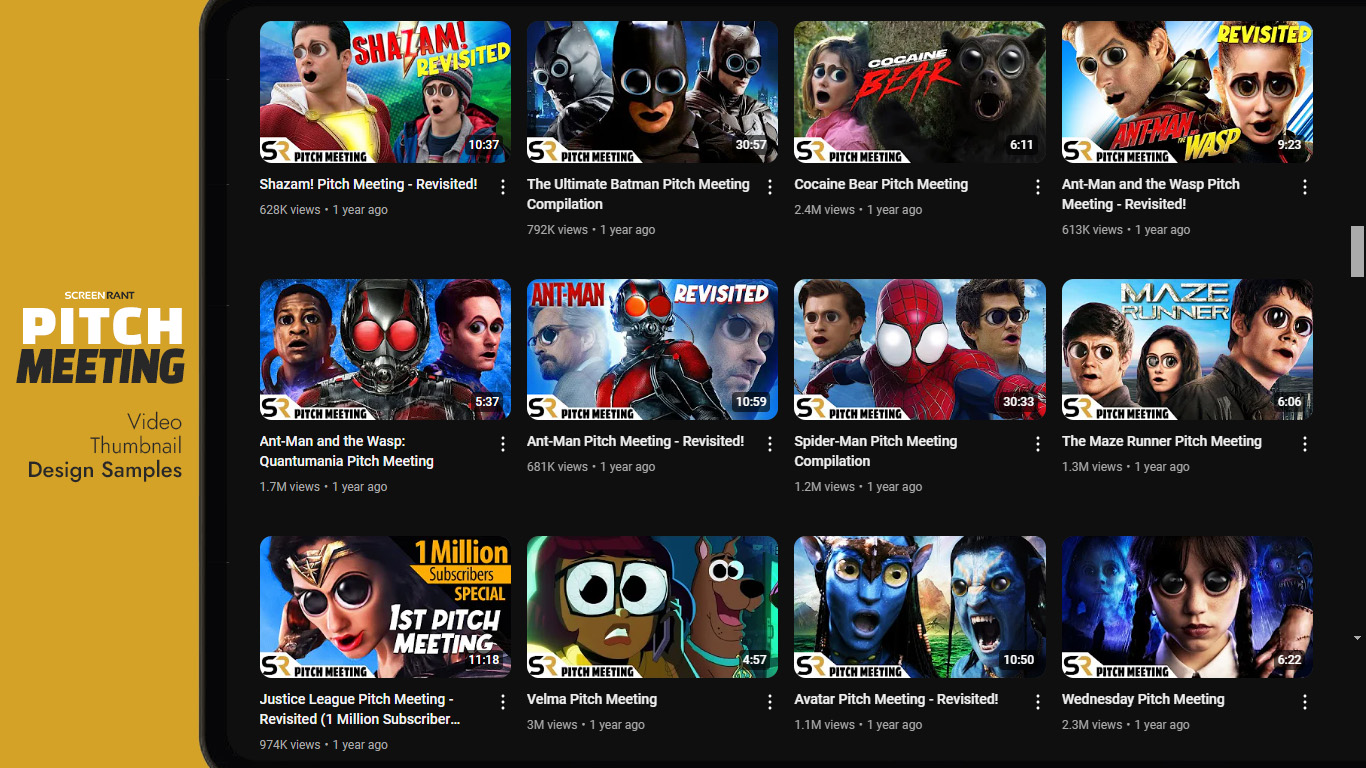
Task: Click the 6:22 duration badge on Wednesday video
Action: (x=1289, y=660)
